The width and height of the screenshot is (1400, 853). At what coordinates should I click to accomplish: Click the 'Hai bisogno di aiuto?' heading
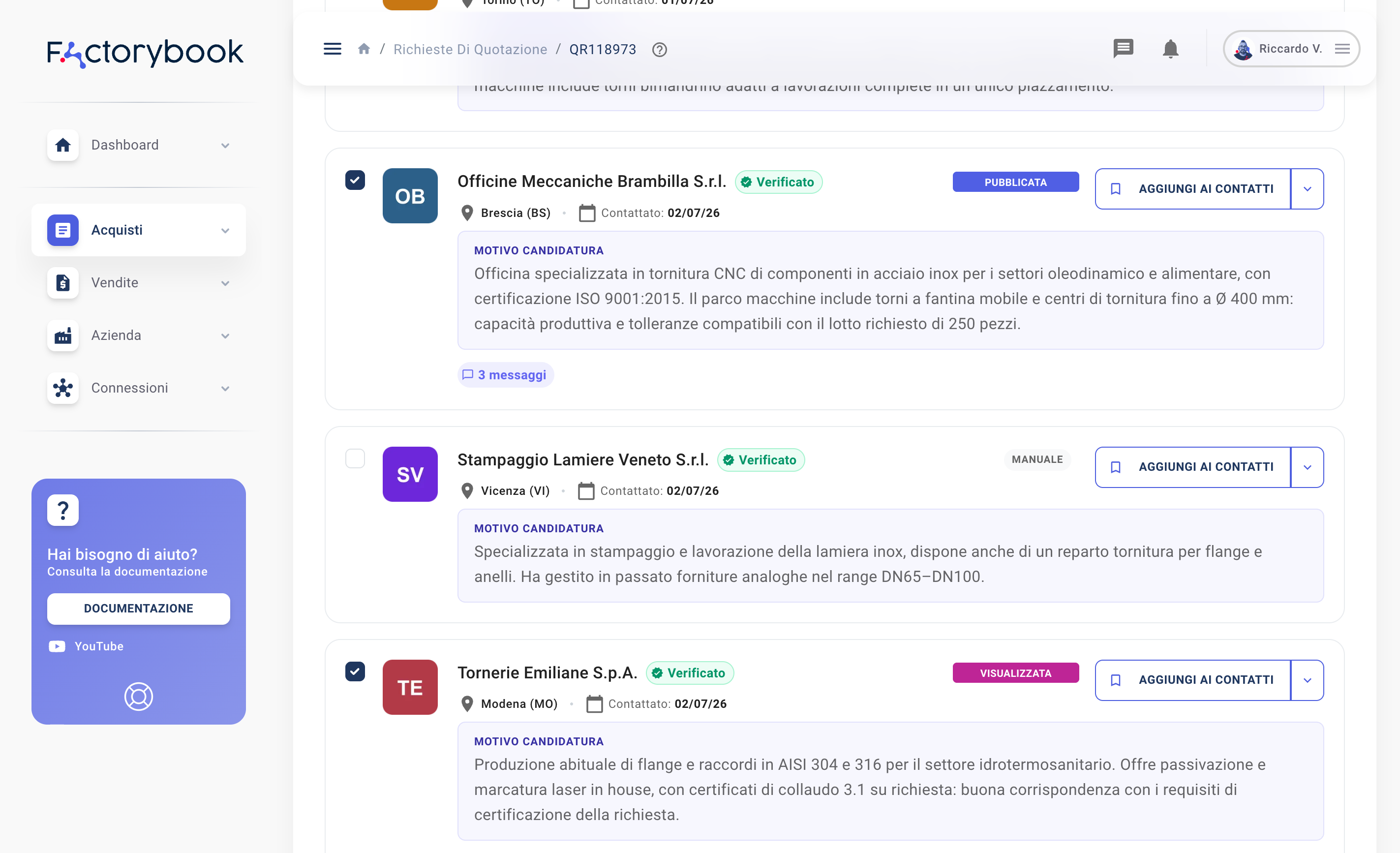[x=122, y=554]
